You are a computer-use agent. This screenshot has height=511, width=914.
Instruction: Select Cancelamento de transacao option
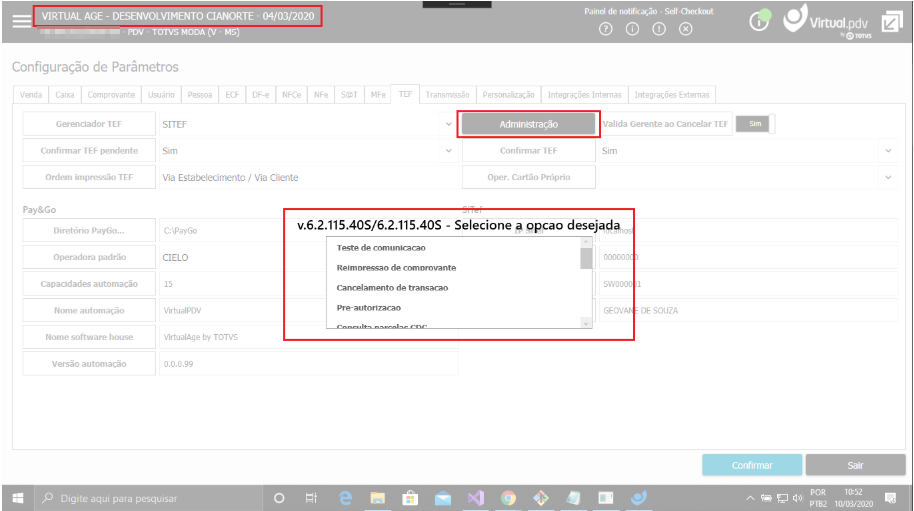392,288
